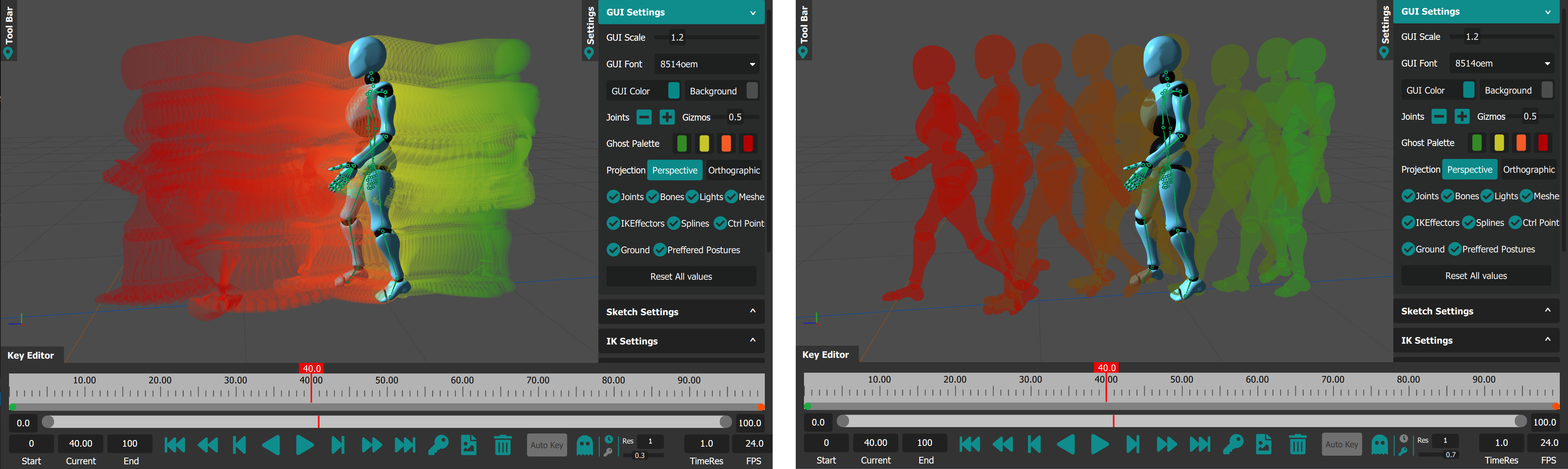1568x469 pixels.
Task: Click Reset All values in left window
Action: pyautogui.click(x=681, y=276)
